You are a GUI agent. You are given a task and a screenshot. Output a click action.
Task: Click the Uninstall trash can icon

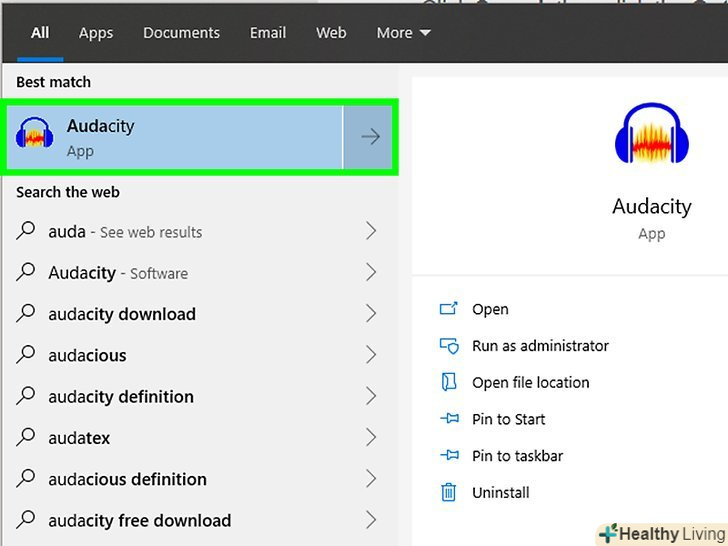coord(448,492)
